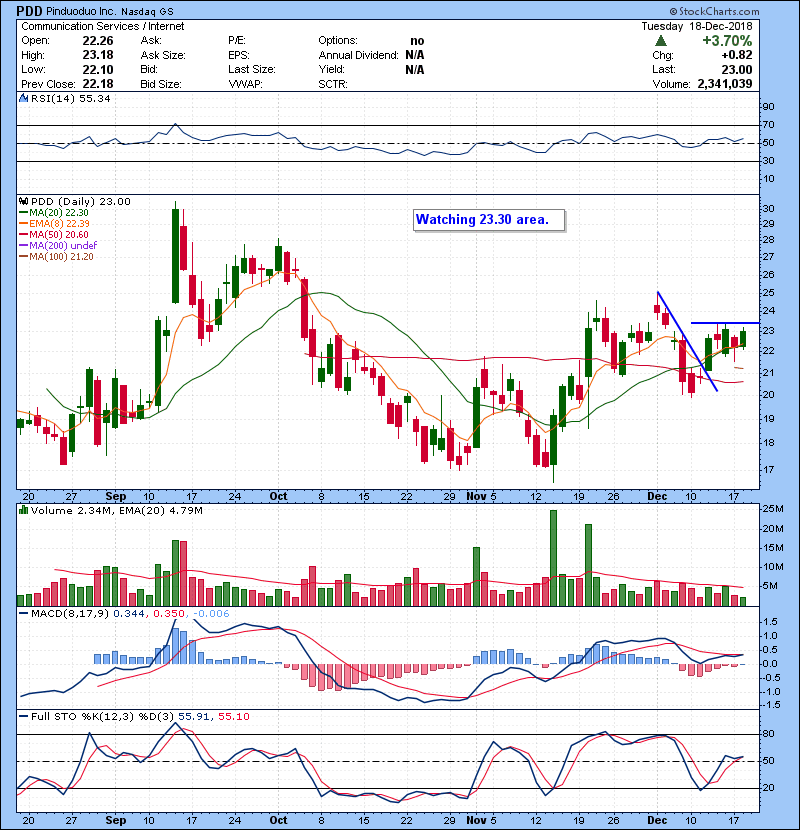The width and height of the screenshot is (800, 830).
Task: Click the VWAP label
Action: [245, 84]
